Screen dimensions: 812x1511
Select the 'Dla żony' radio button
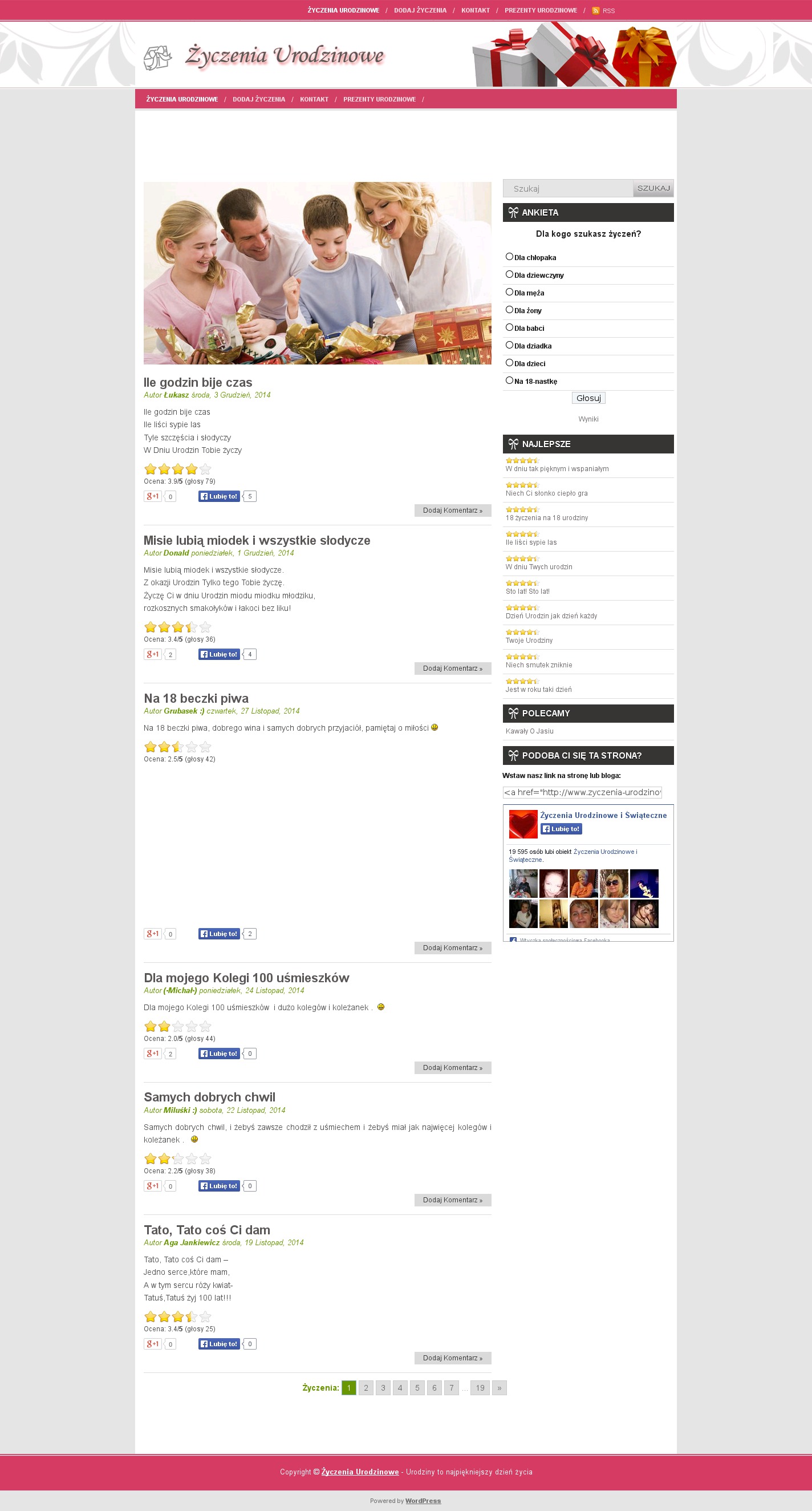point(509,309)
